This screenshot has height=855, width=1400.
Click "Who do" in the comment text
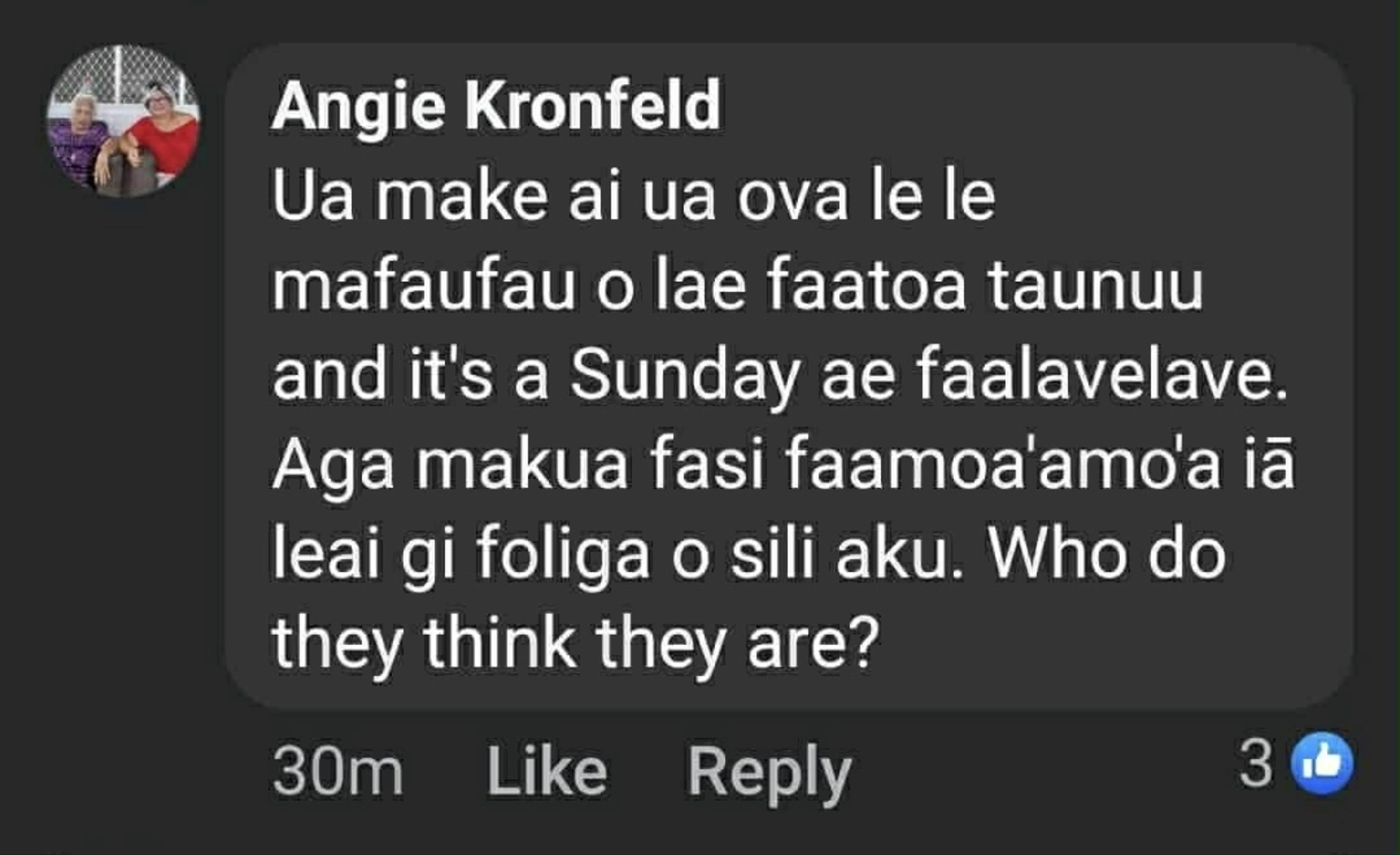(x=1106, y=554)
